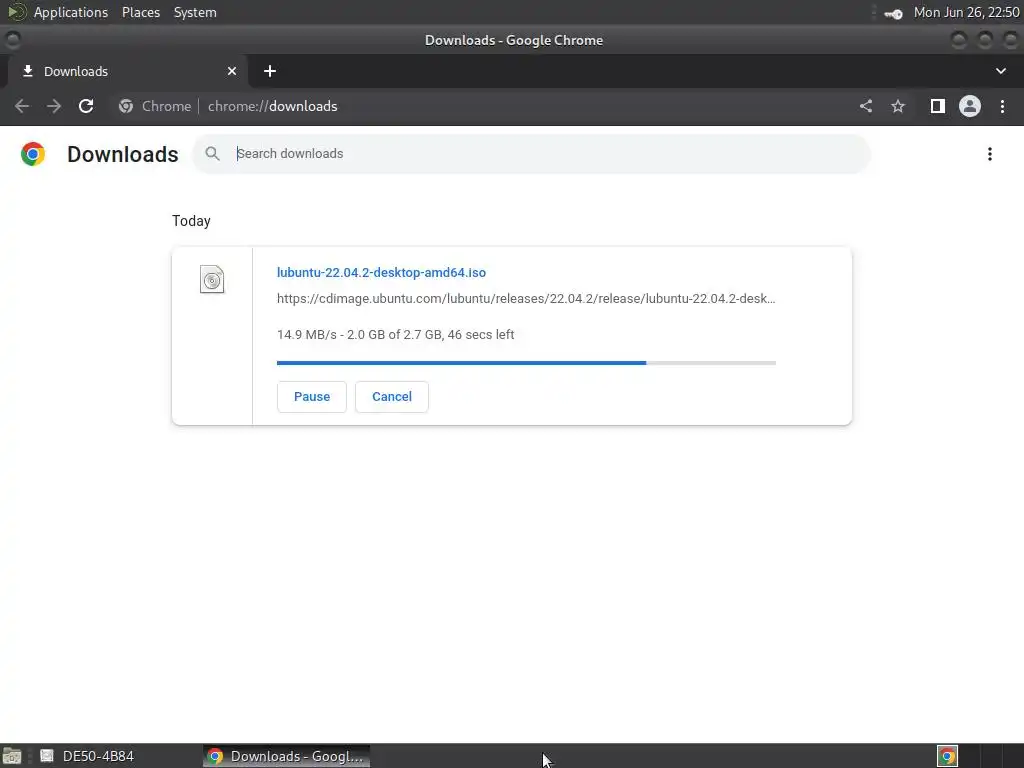Pause the lubuntu ISO download

(312, 396)
